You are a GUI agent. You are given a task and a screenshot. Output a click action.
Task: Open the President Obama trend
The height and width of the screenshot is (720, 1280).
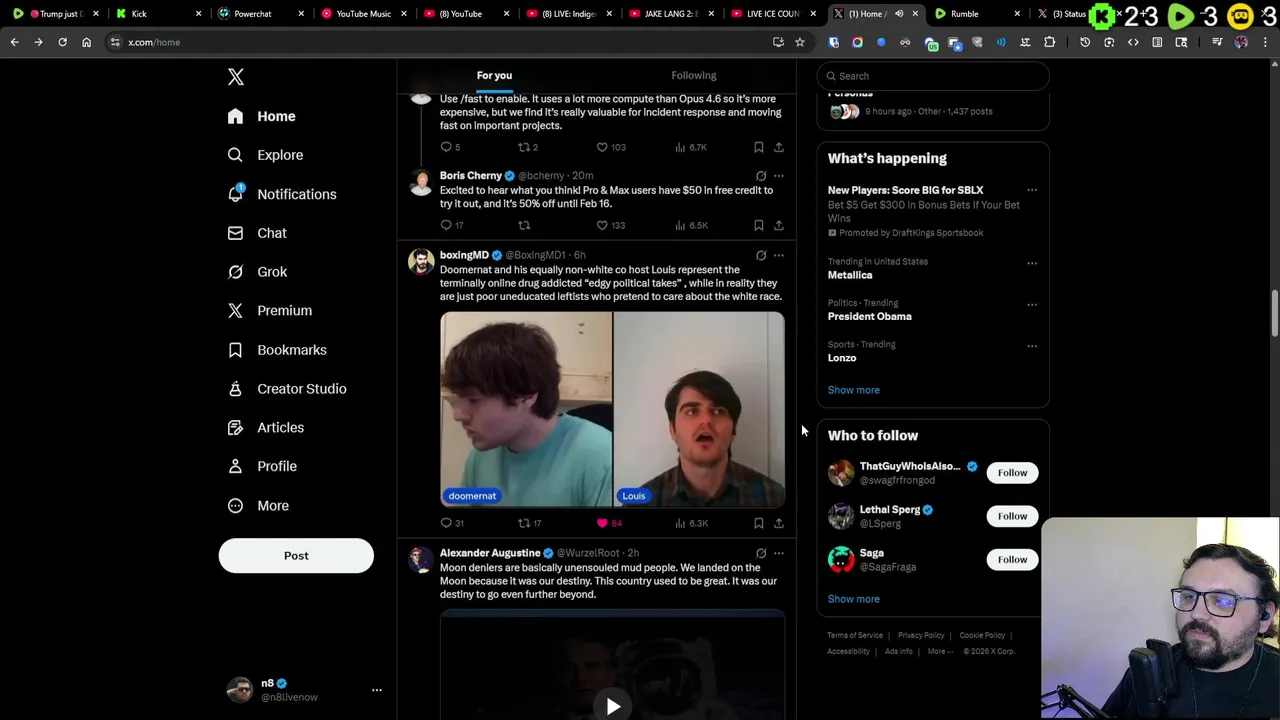[869, 316]
